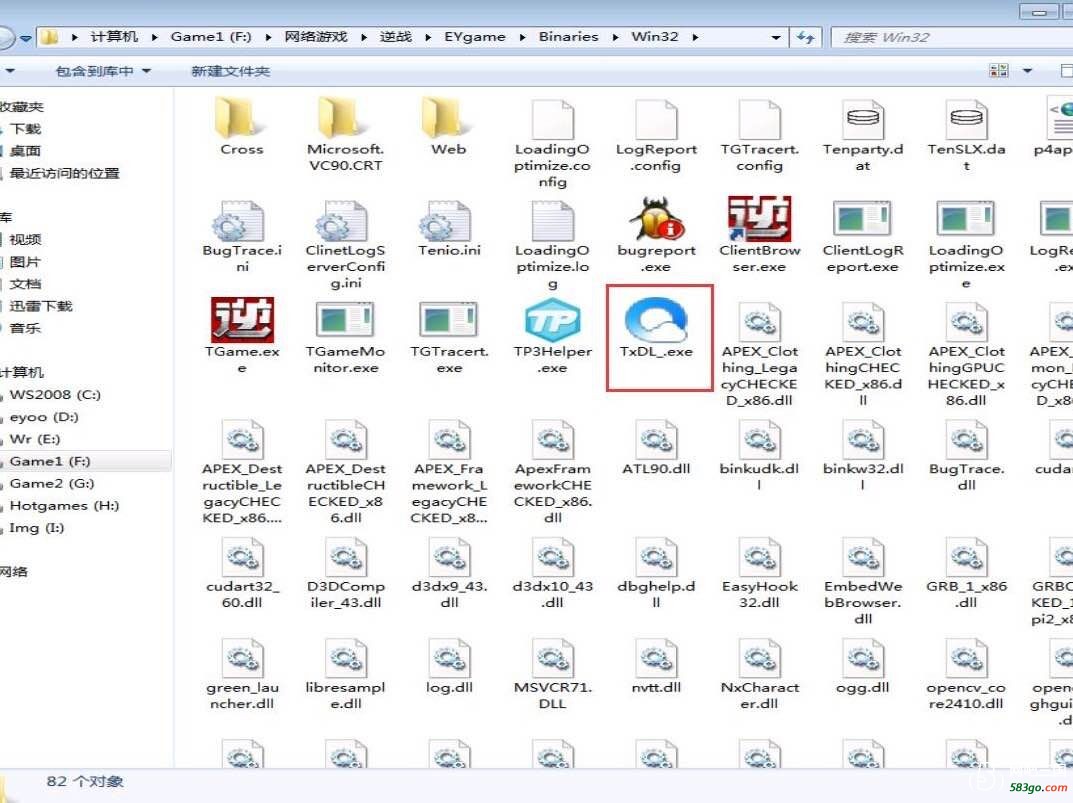1073x803 pixels.
Task: Open the 图片 library
Action: point(25,262)
